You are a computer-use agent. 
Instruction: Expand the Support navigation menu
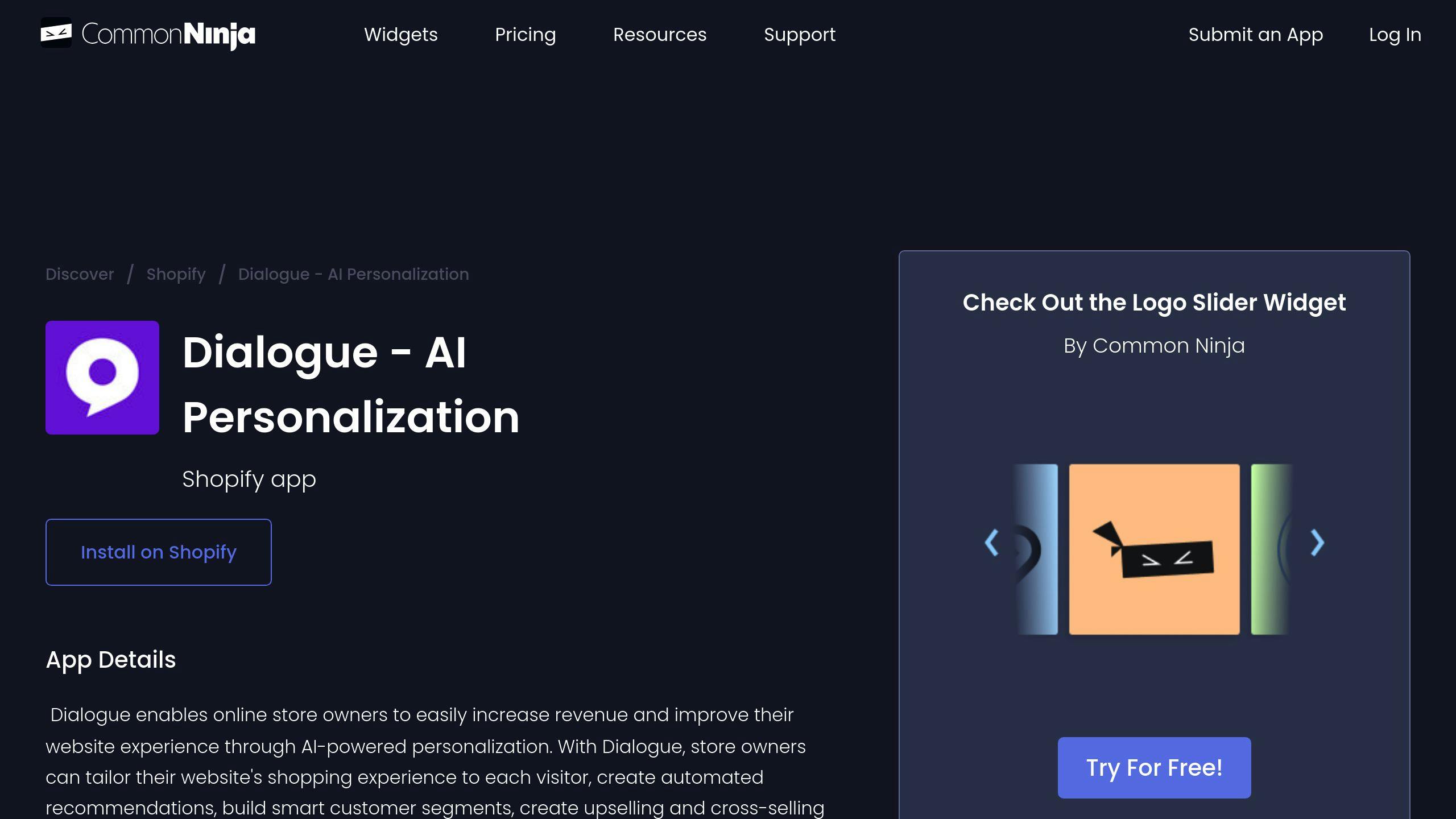(800, 35)
